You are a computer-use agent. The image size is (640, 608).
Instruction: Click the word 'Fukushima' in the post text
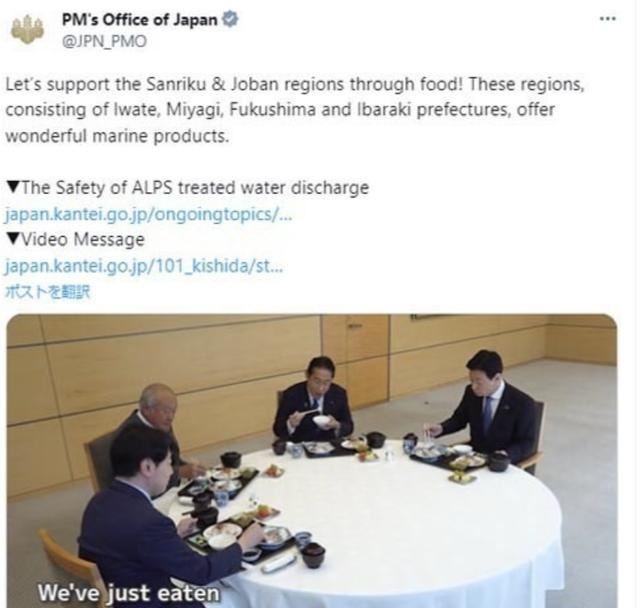272,110
